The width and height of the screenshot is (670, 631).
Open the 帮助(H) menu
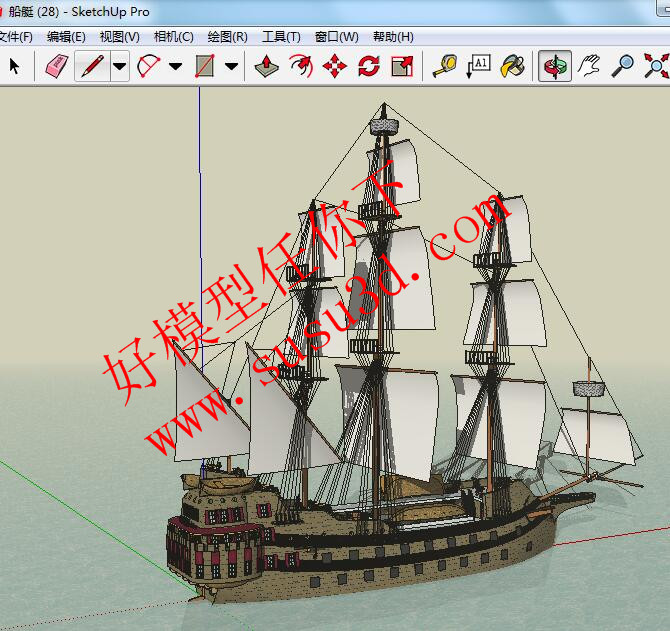(393, 37)
